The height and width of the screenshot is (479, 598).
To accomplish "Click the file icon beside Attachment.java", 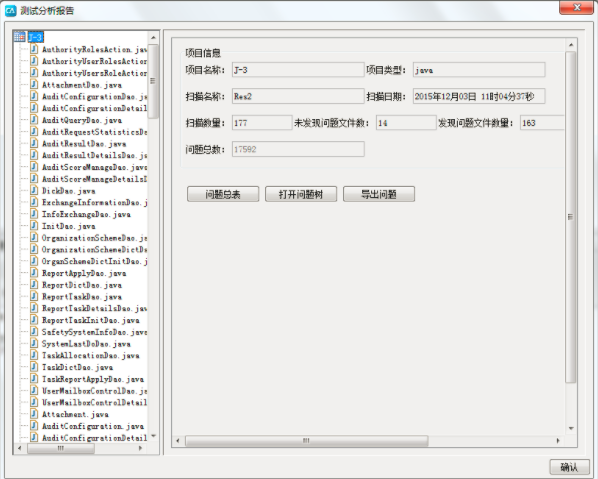I will click(34, 414).
